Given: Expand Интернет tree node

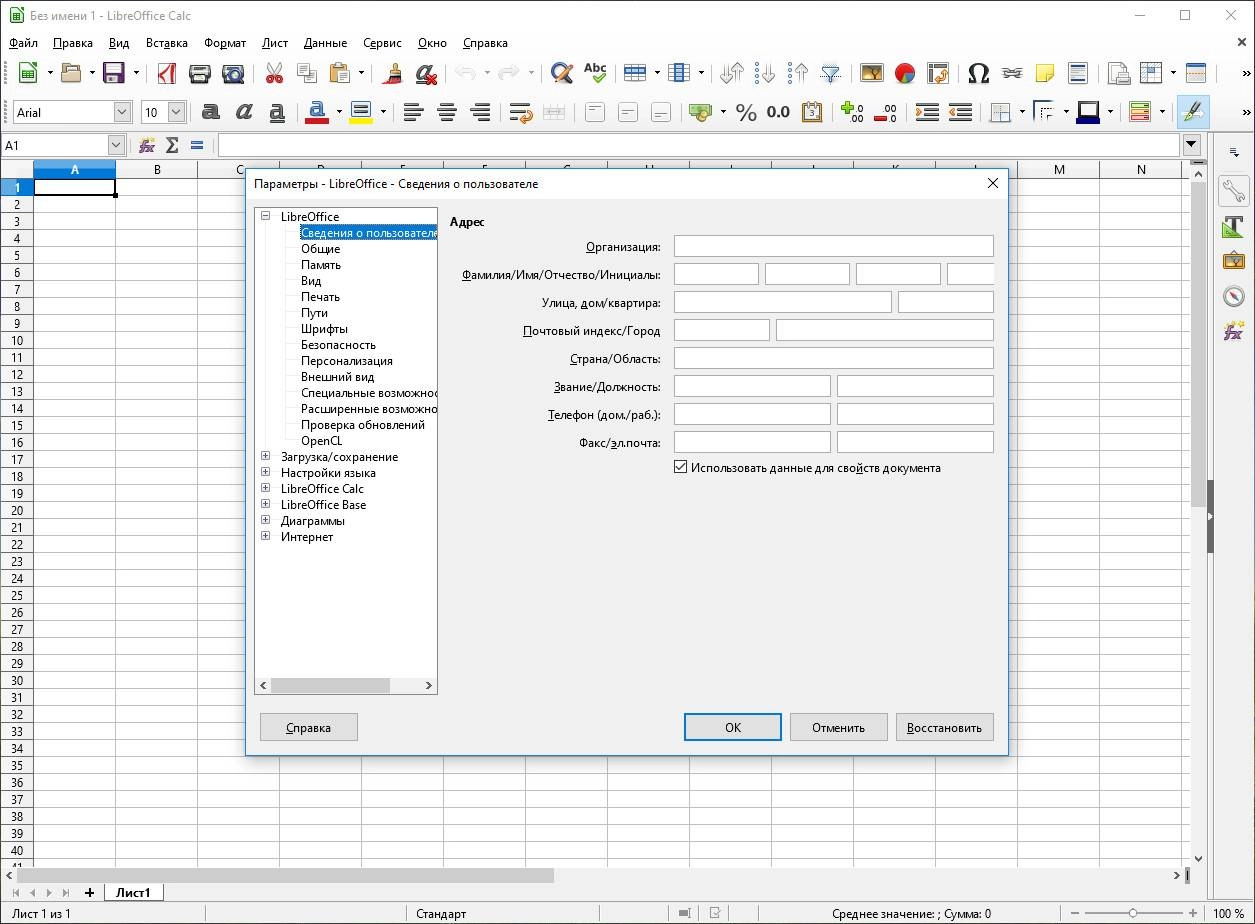Looking at the screenshot, I should (x=266, y=536).
